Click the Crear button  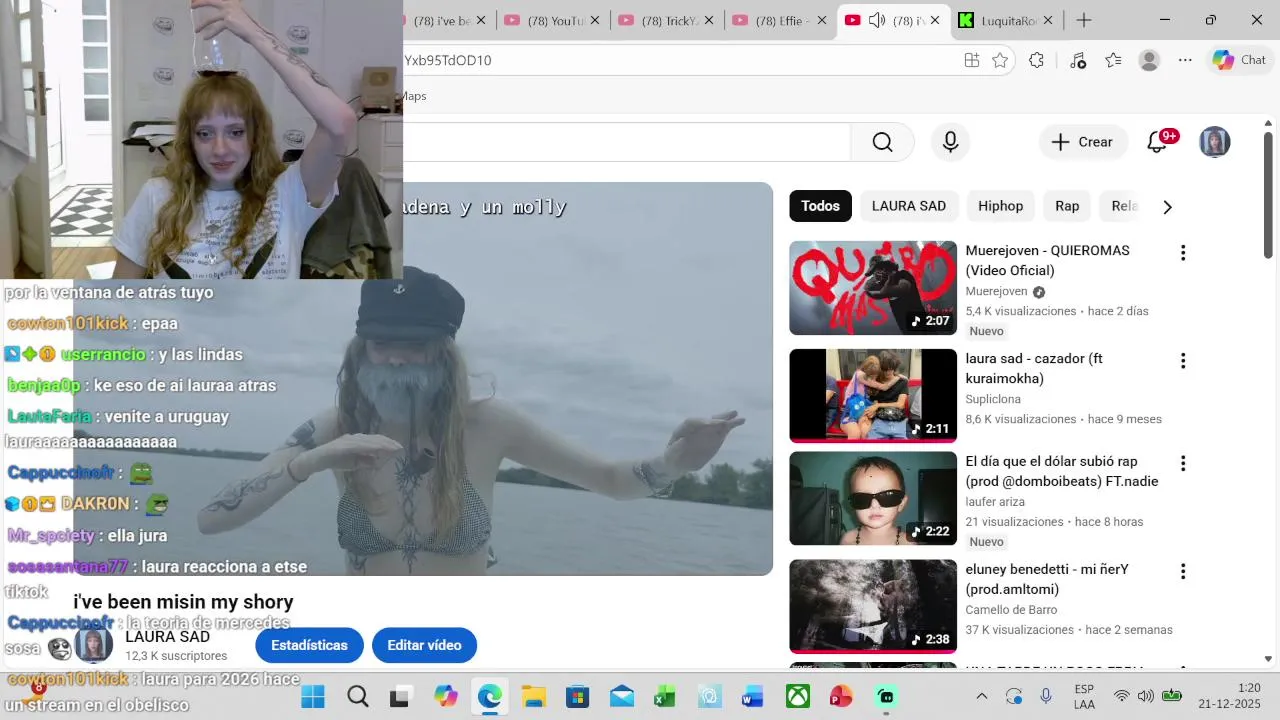[x=1083, y=142]
